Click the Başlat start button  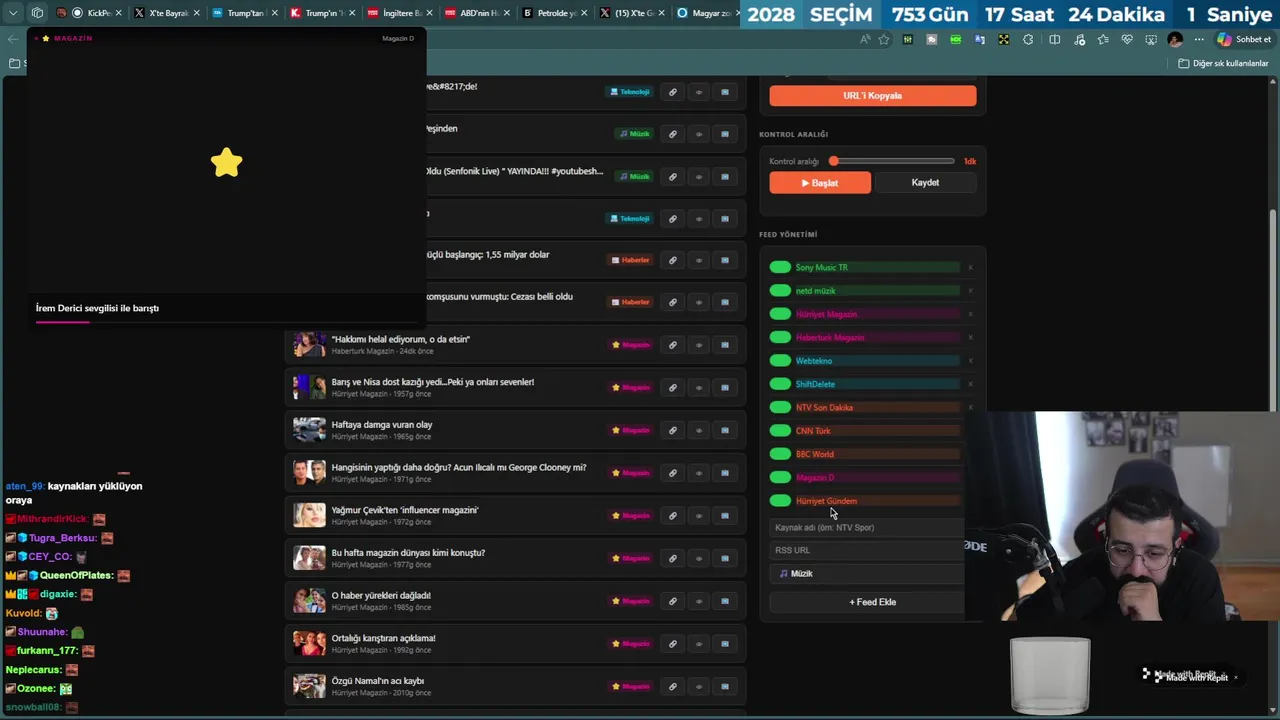click(820, 183)
